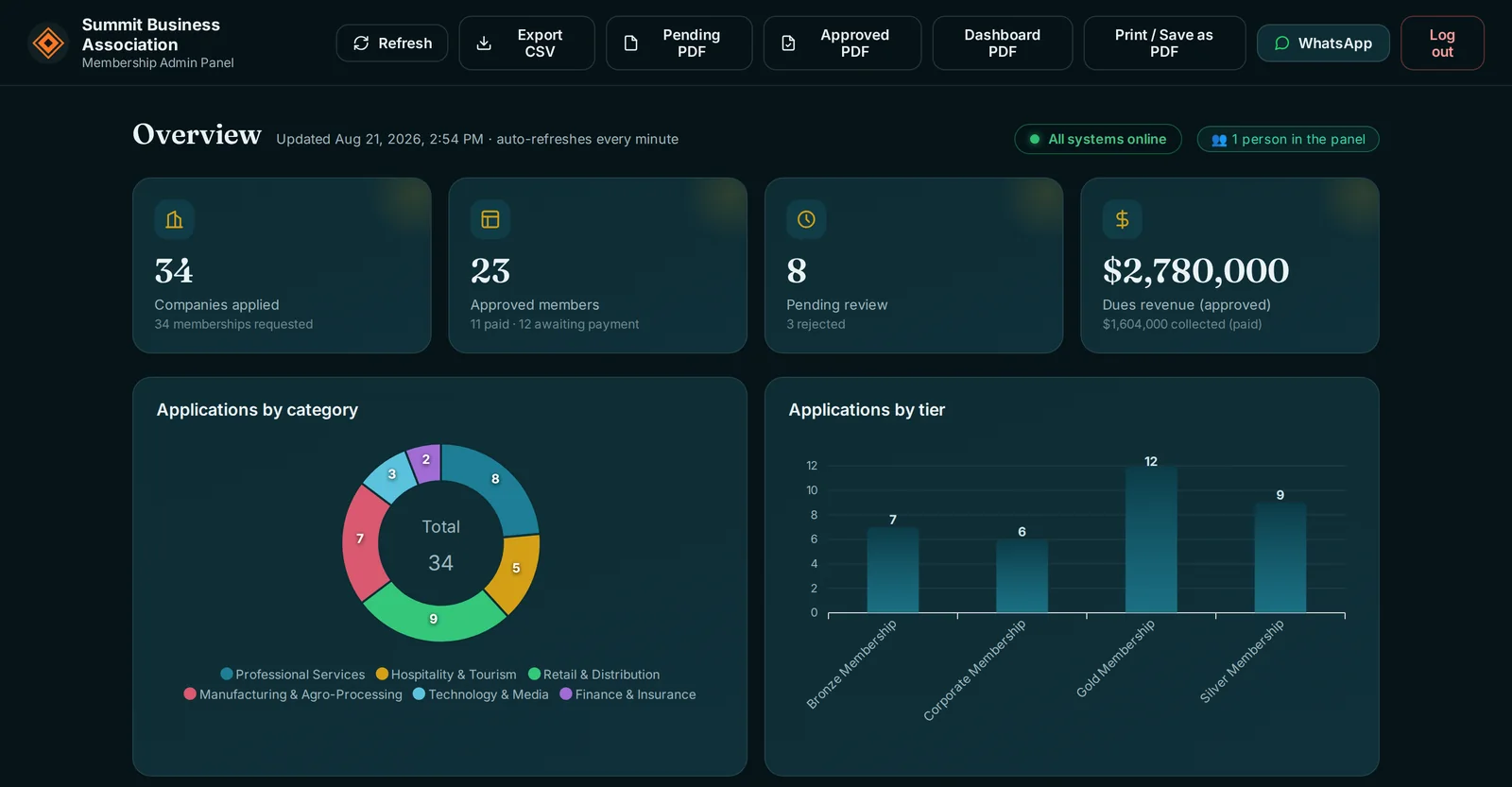Image resolution: width=1512 pixels, height=787 pixels.
Task: Click the Total 34 donut center label
Action: pos(440,545)
